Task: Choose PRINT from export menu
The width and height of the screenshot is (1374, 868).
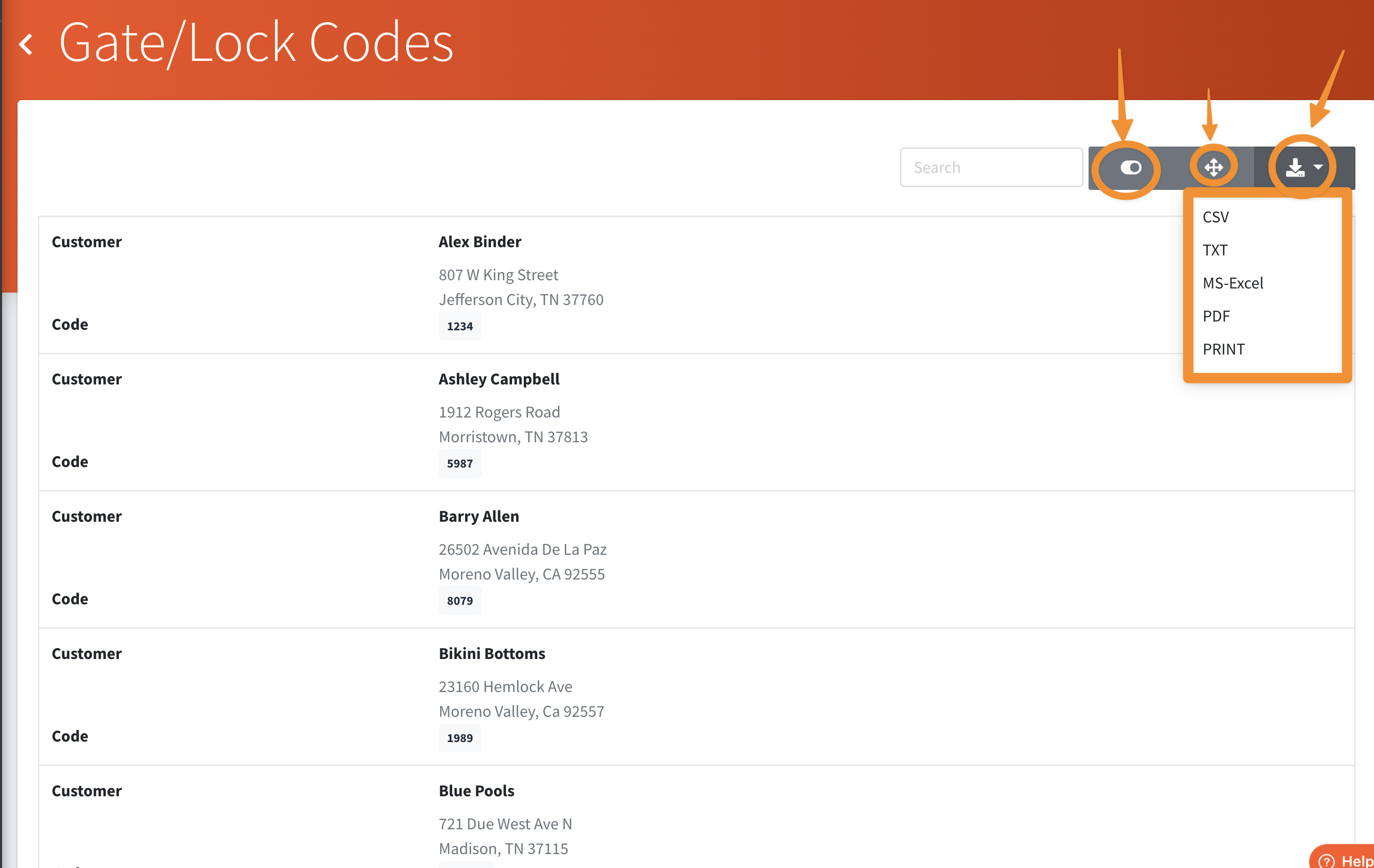Action: 1223,349
